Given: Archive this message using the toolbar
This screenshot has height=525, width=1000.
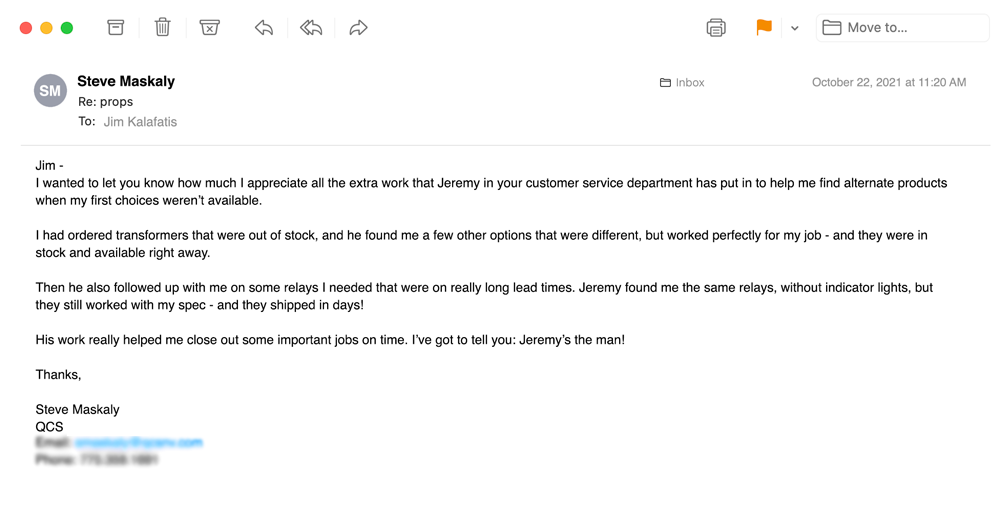Looking at the screenshot, I should (116, 28).
